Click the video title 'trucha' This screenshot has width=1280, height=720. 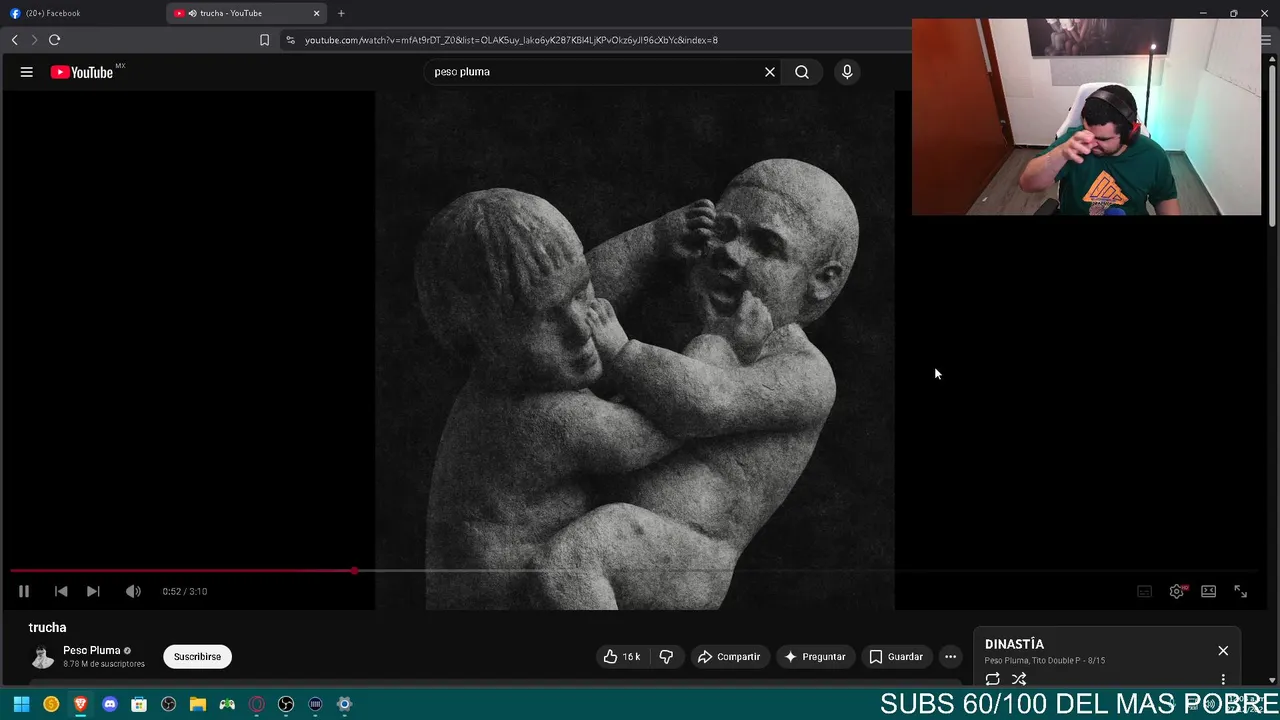pyautogui.click(x=47, y=627)
